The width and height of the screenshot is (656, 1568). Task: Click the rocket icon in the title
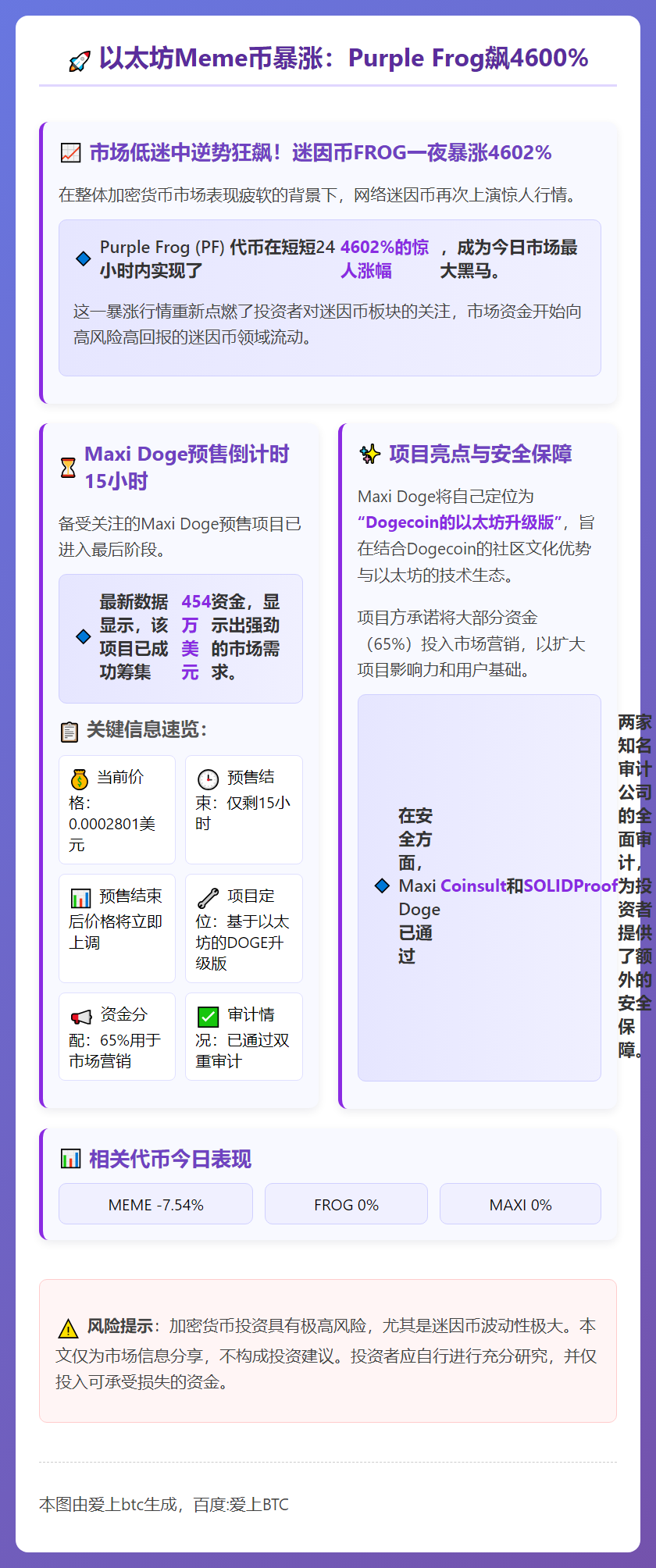click(80, 60)
